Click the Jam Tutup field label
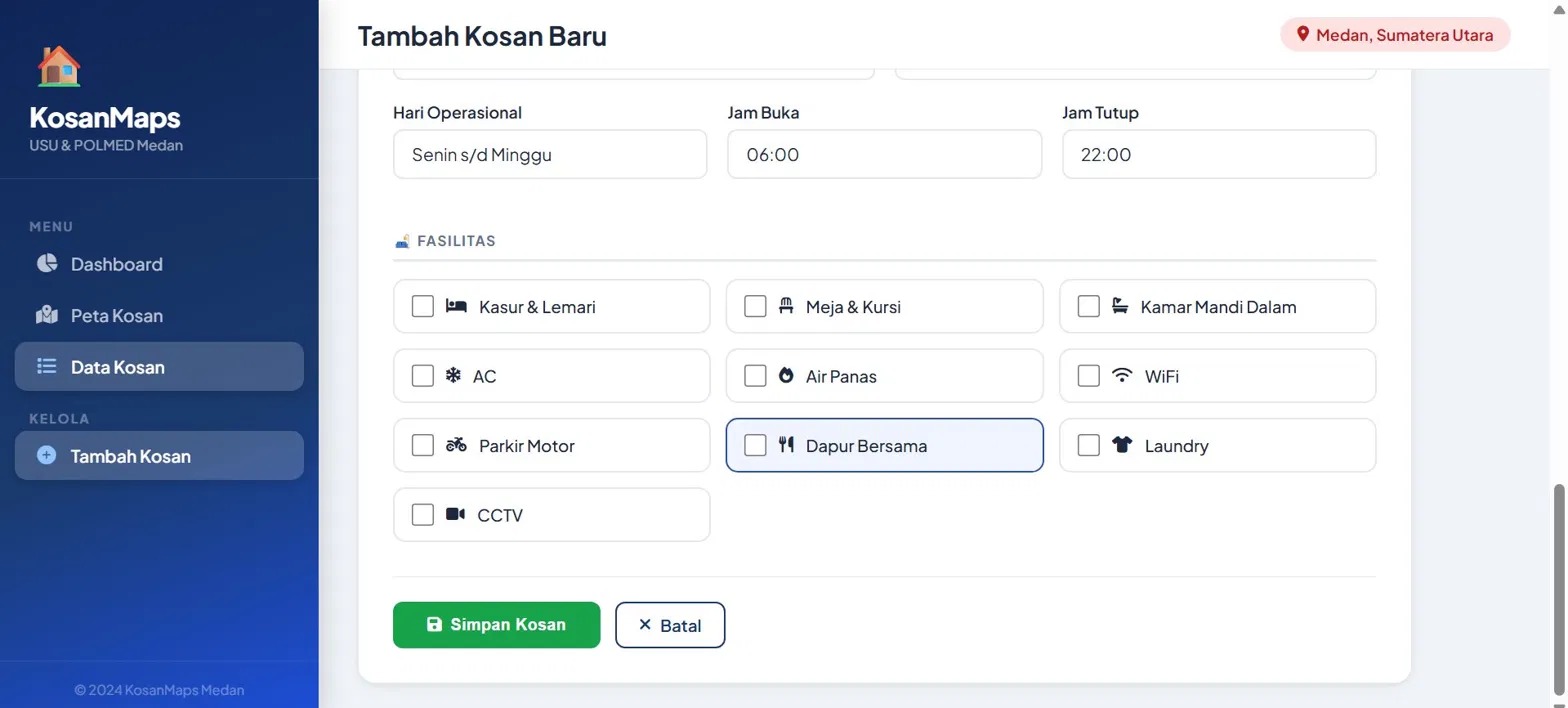This screenshot has height=708, width=1568. [1100, 113]
